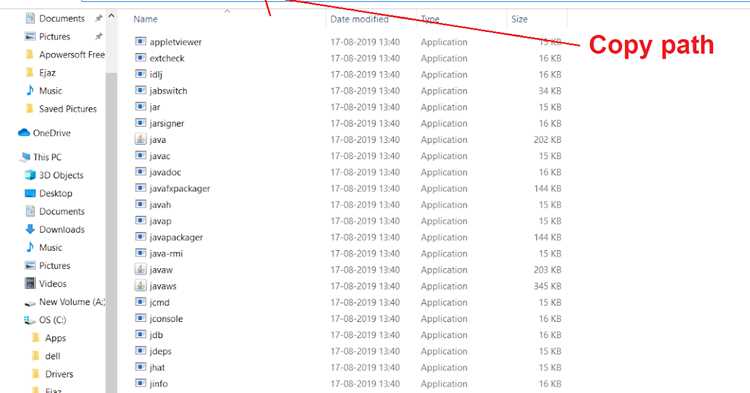Open the OS (C:) drive
The height and width of the screenshot is (393, 750).
coord(45,320)
